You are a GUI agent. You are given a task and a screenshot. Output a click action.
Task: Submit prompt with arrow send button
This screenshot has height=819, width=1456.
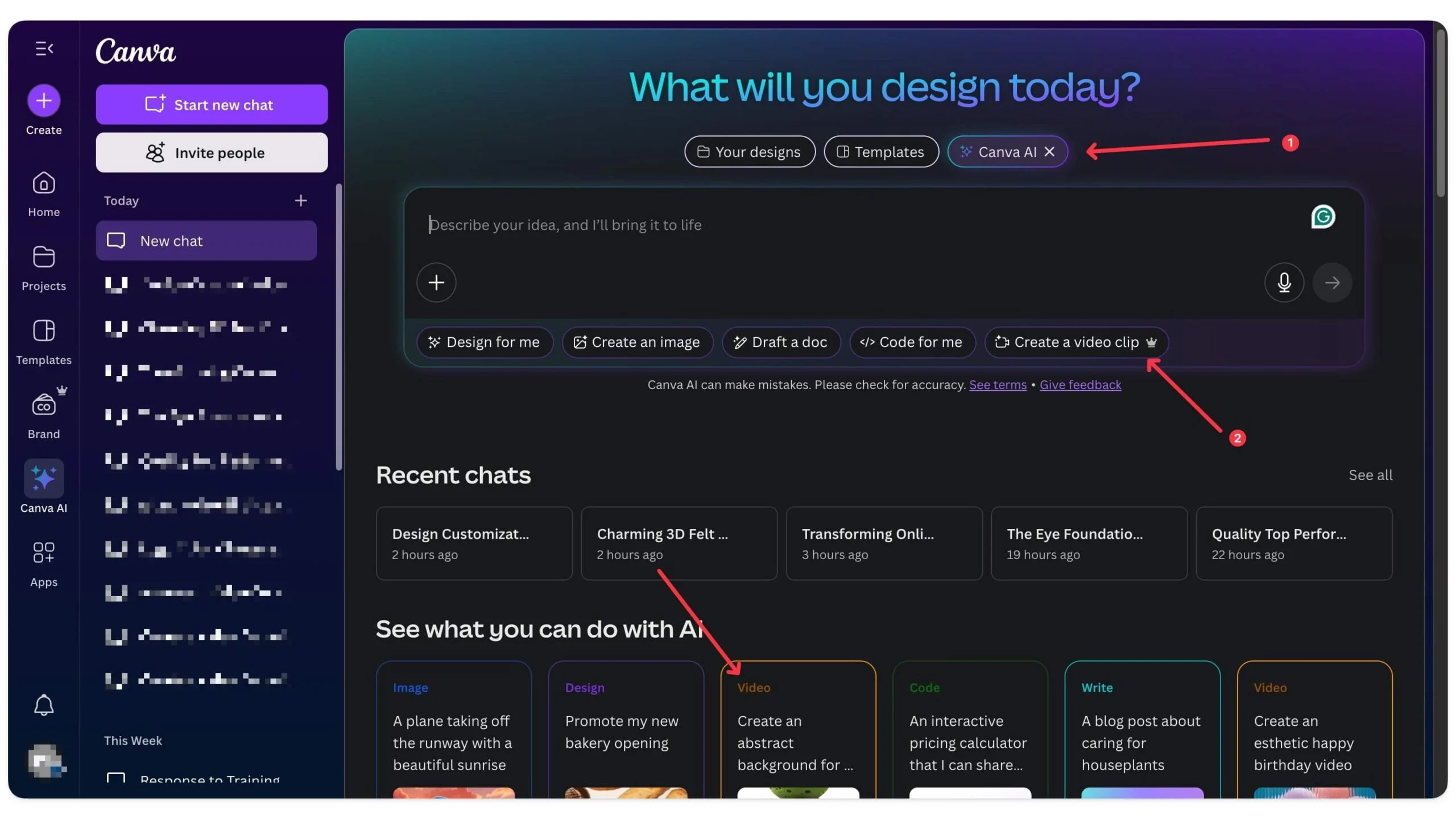coord(1331,282)
